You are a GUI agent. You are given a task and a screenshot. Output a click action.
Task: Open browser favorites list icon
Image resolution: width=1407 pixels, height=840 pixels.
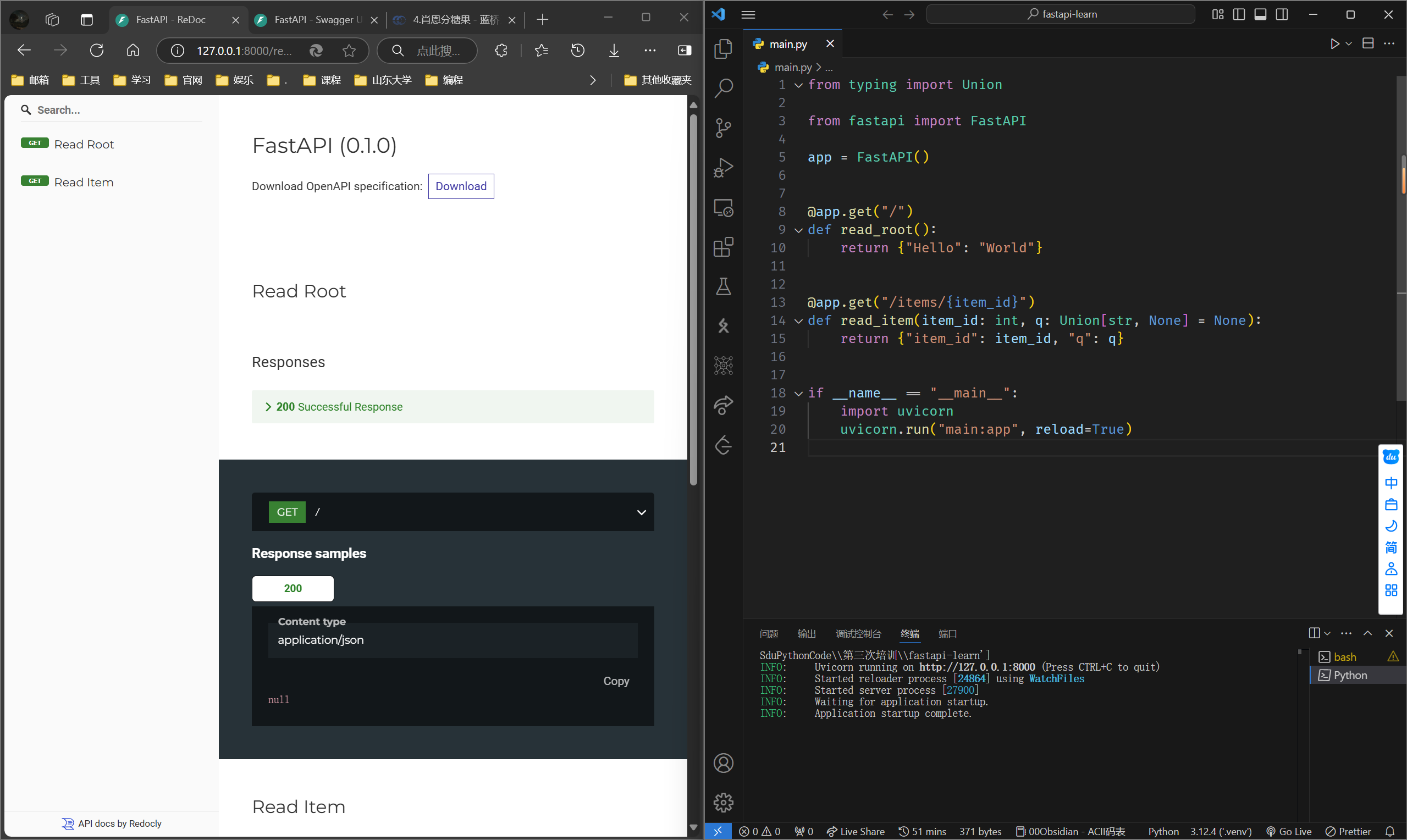pos(542,51)
